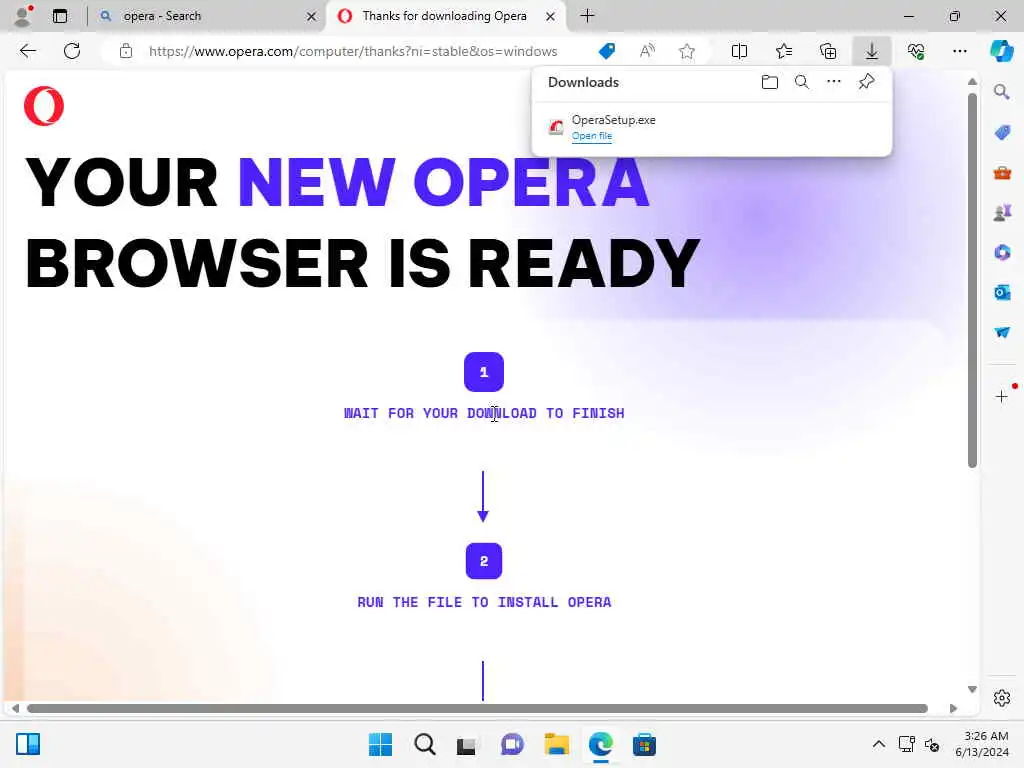1024x768 pixels.
Task: Open File Explorer from taskbar
Action: tap(556, 744)
